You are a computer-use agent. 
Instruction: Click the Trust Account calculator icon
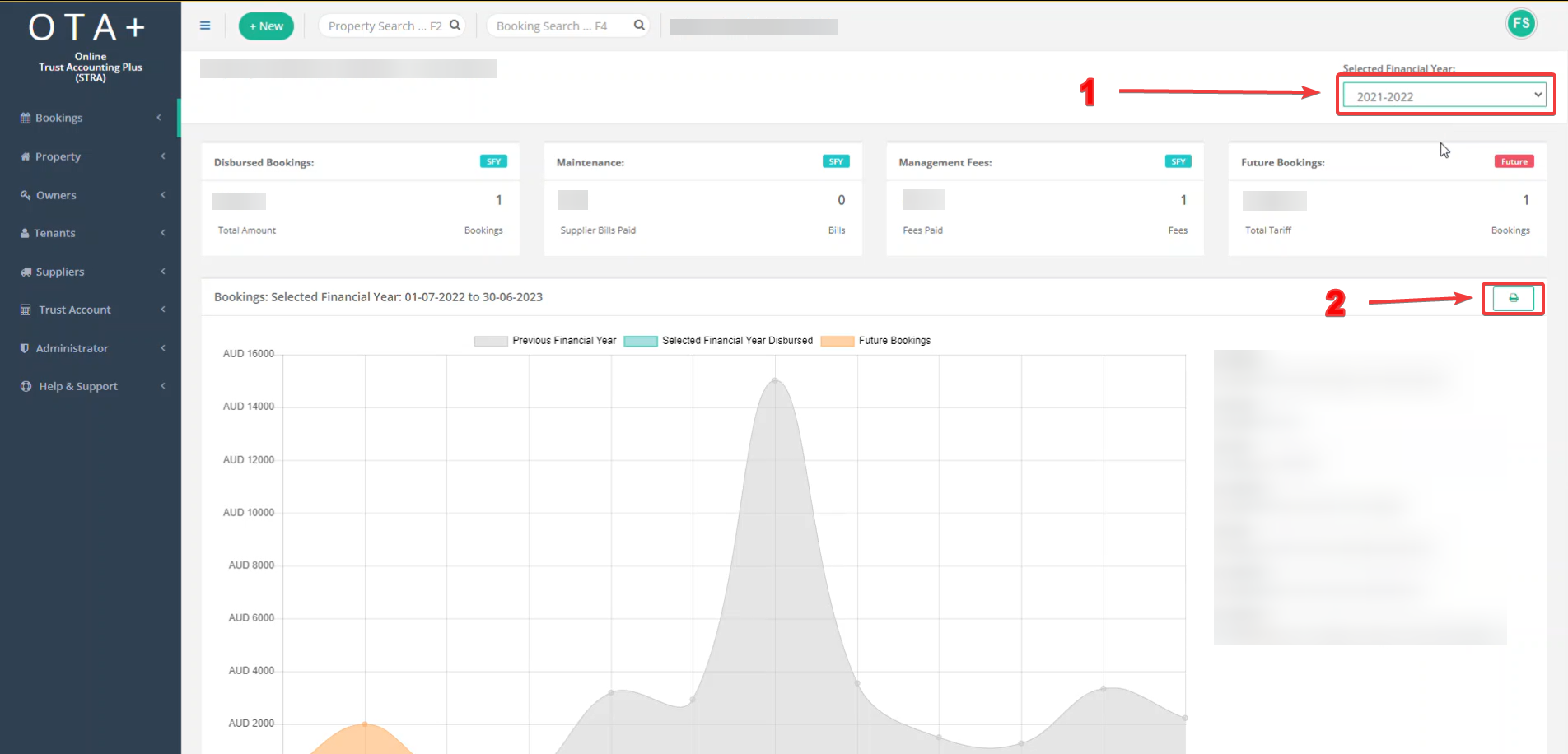pyautogui.click(x=26, y=310)
